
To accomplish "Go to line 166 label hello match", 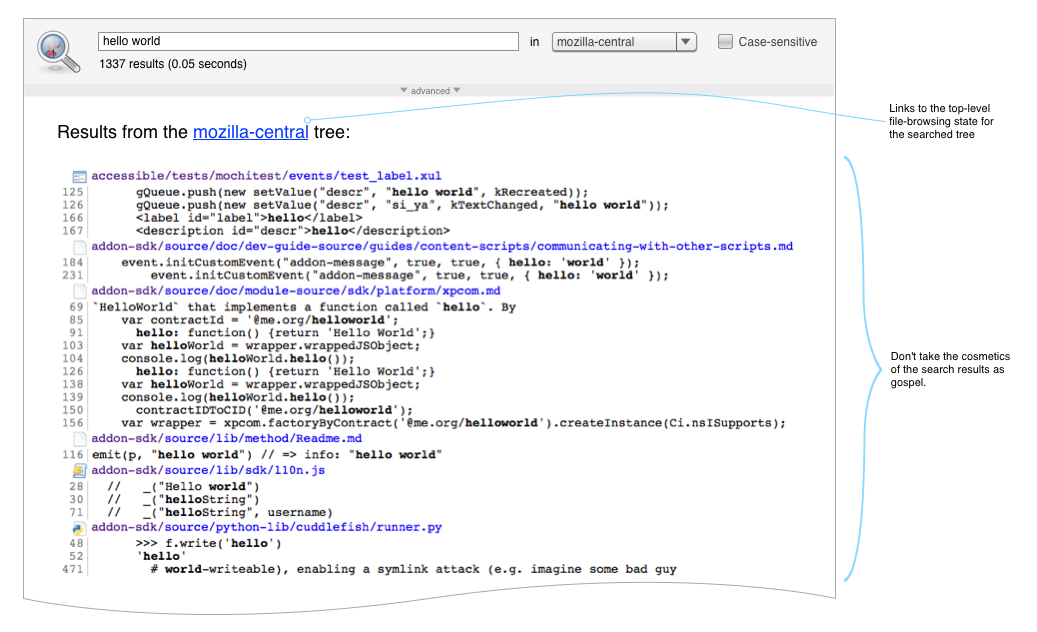I will pos(73,218).
